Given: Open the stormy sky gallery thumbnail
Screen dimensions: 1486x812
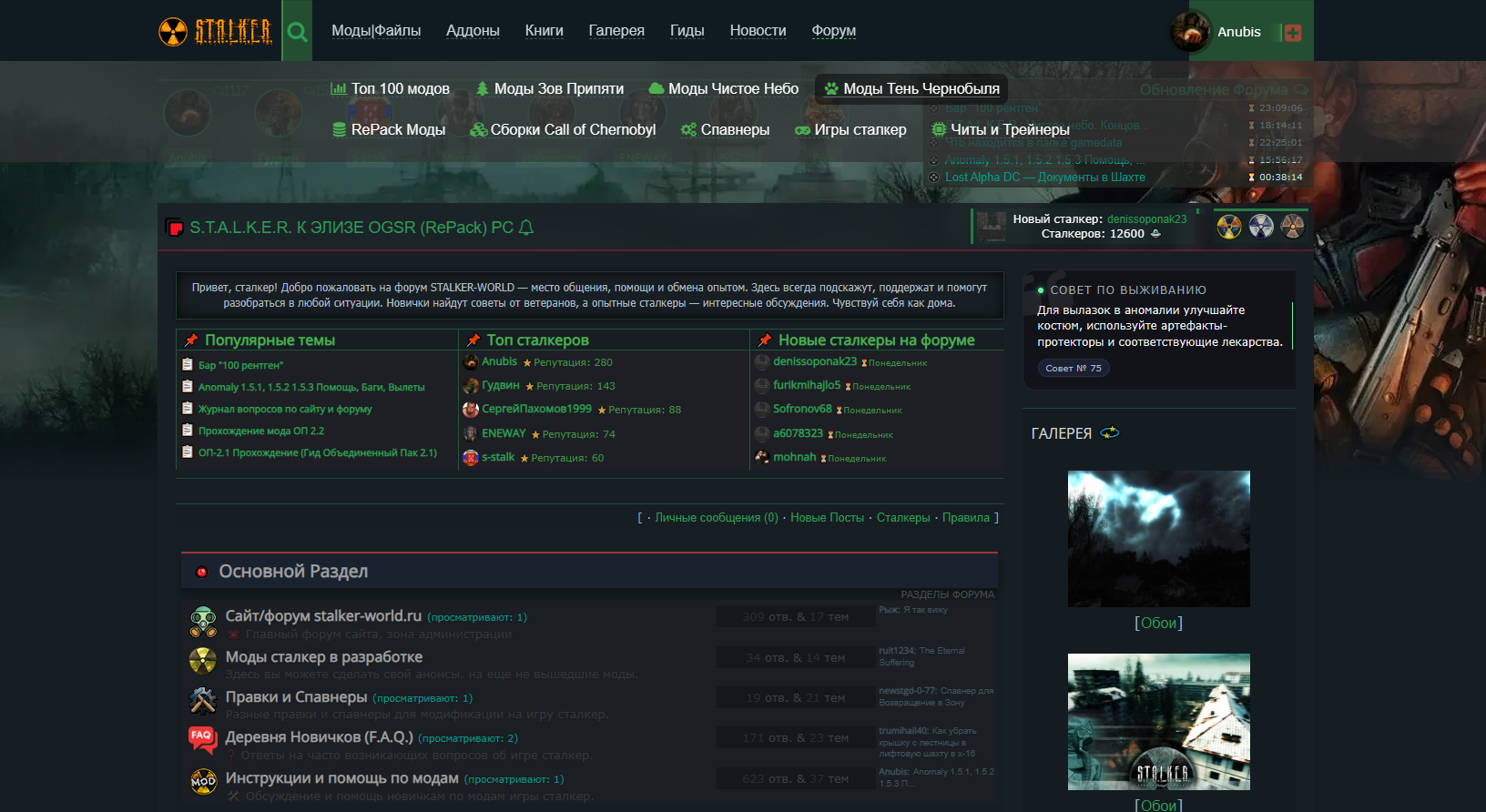Looking at the screenshot, I should [1158, 538].
